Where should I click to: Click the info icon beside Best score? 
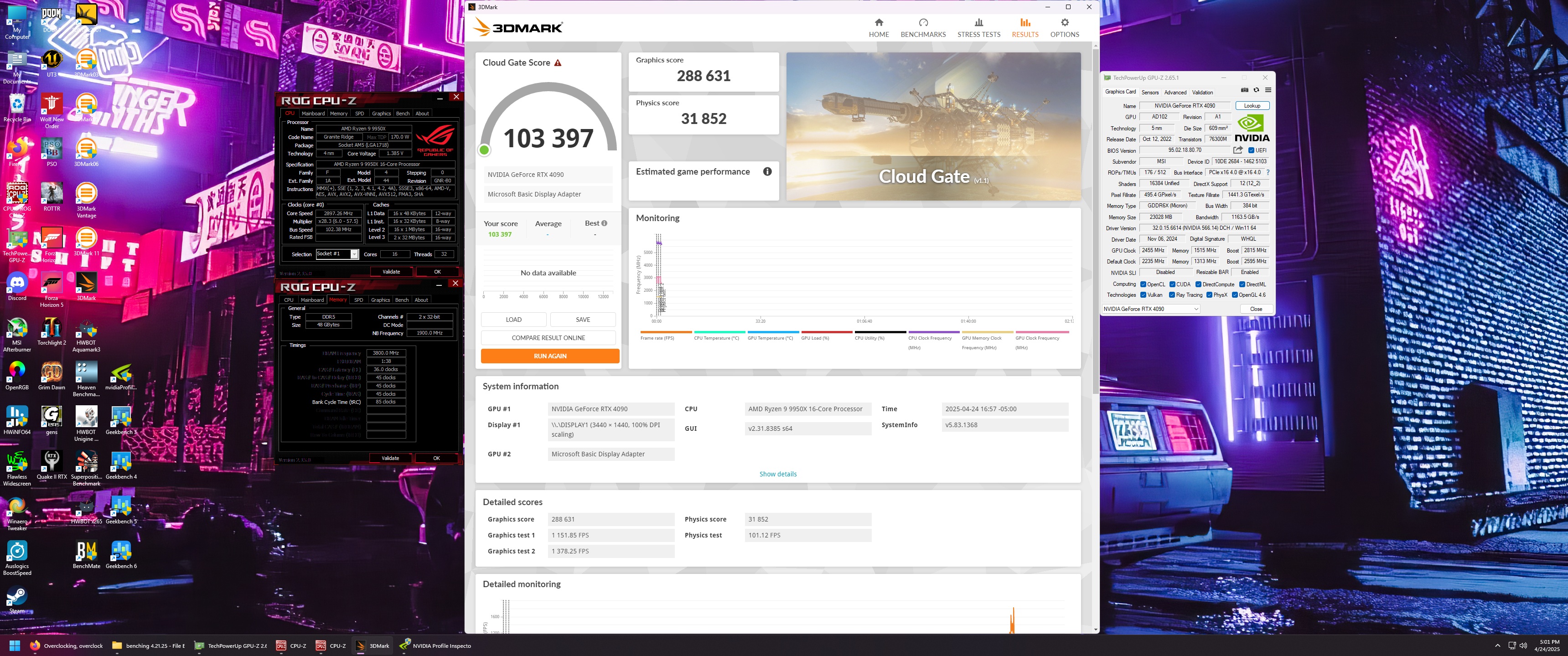tap(604, 223)
